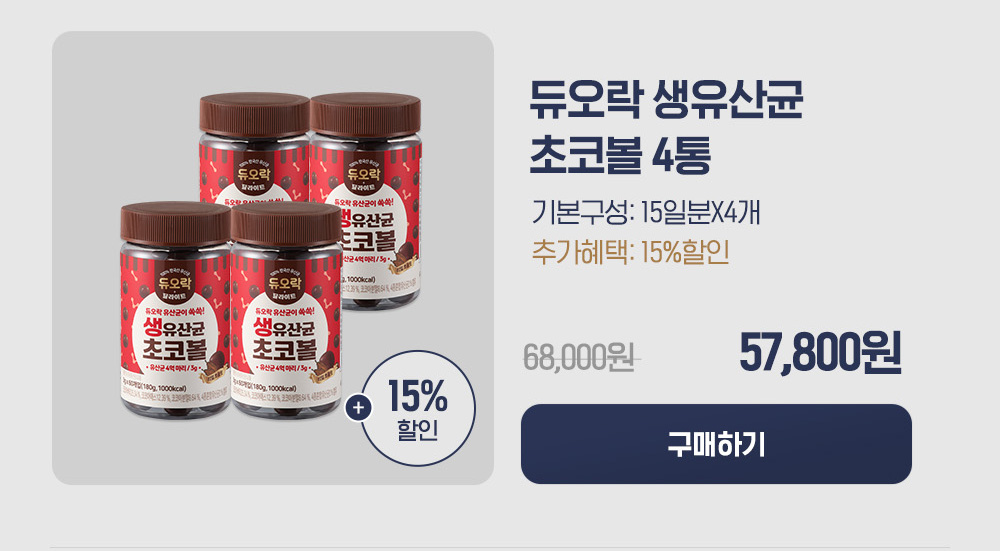The height and width of the screenshot is (551, 1000).
Task: Select the back-left chocoball jar
Action: [x=254, y=148]
